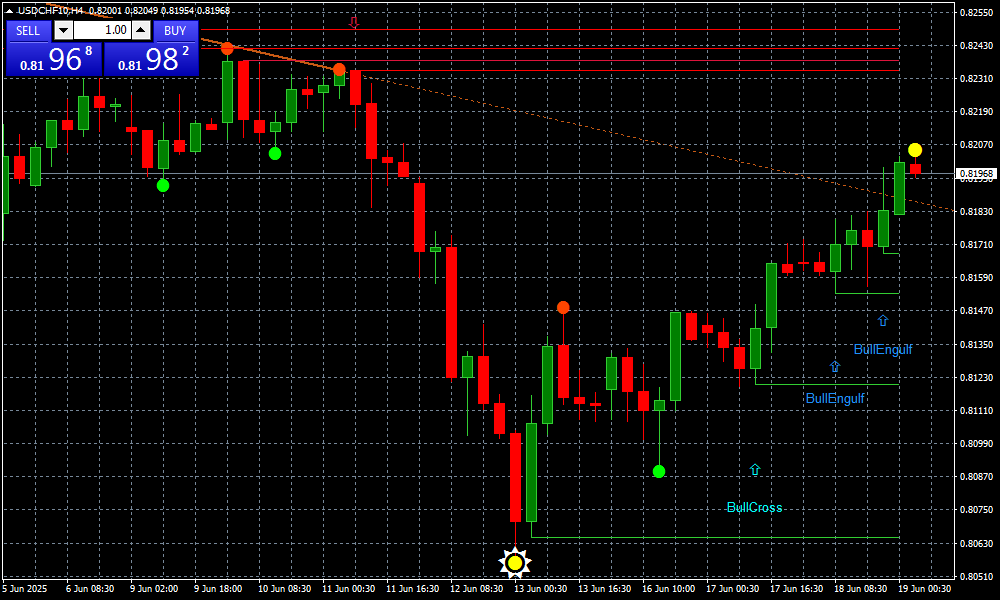
Task: Select the yellow dot above the latest candle
Action: pos(915,150)
